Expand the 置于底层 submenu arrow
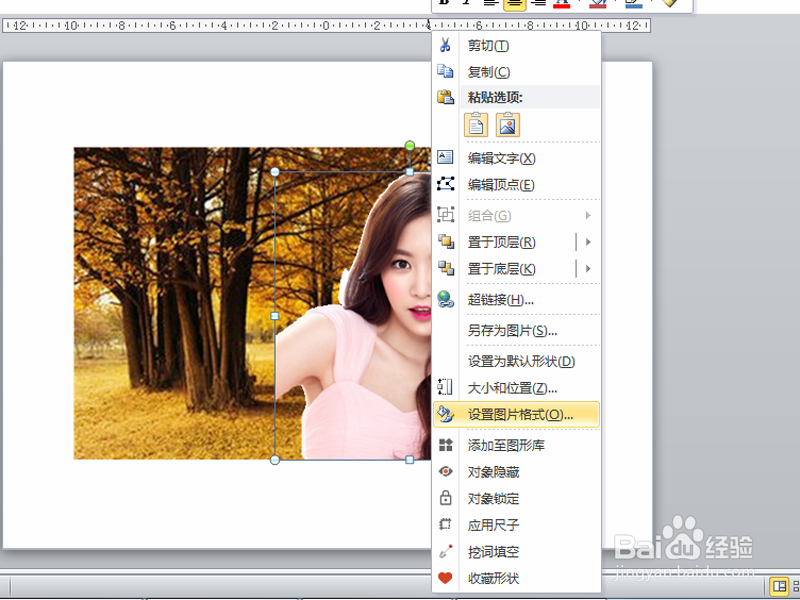This screenshot has width=800, height=600. click(588, 268)
